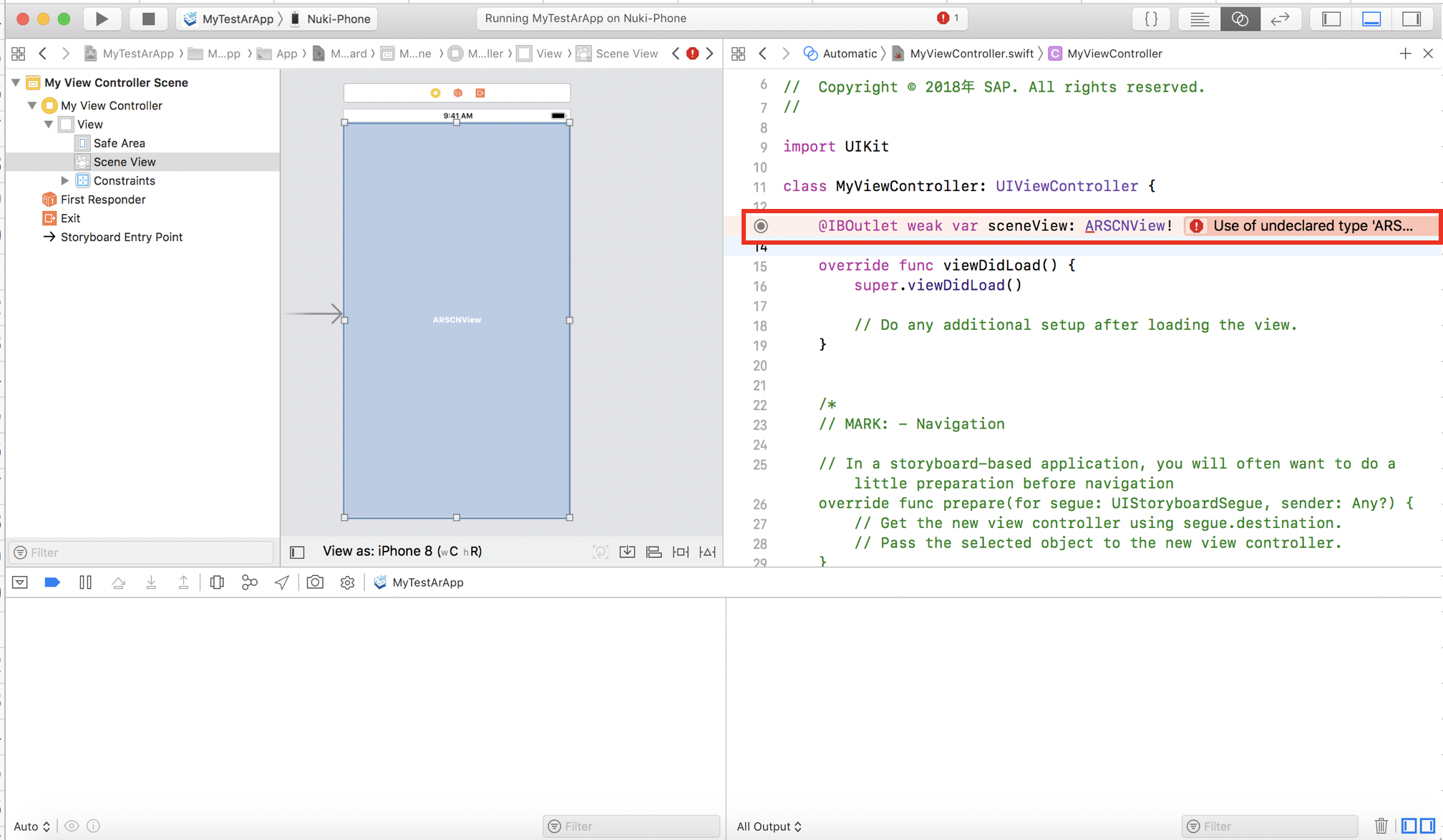Click the document outline Filter field

pos(141,552)
